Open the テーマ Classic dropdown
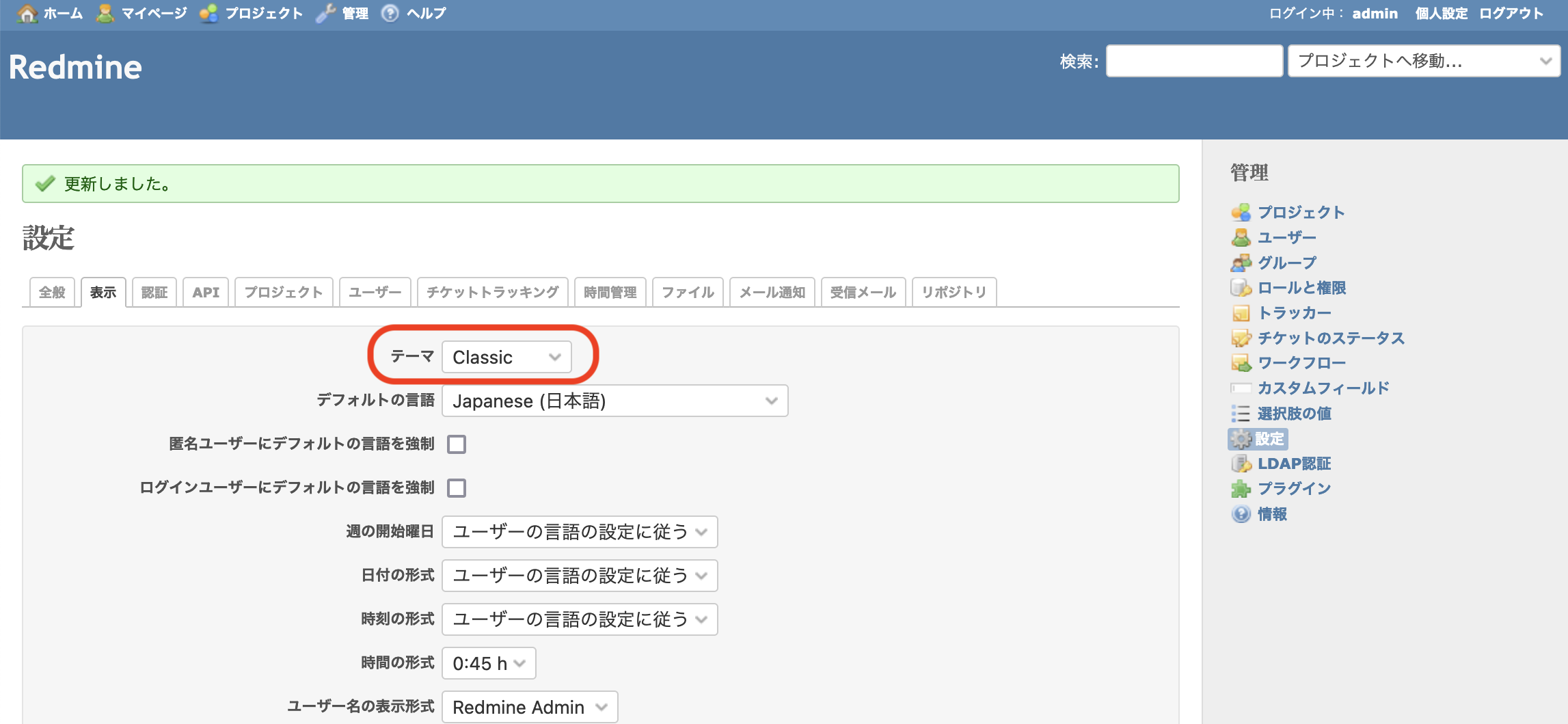The width and height of the screenshot is (1568, 724). click(506, 357)
